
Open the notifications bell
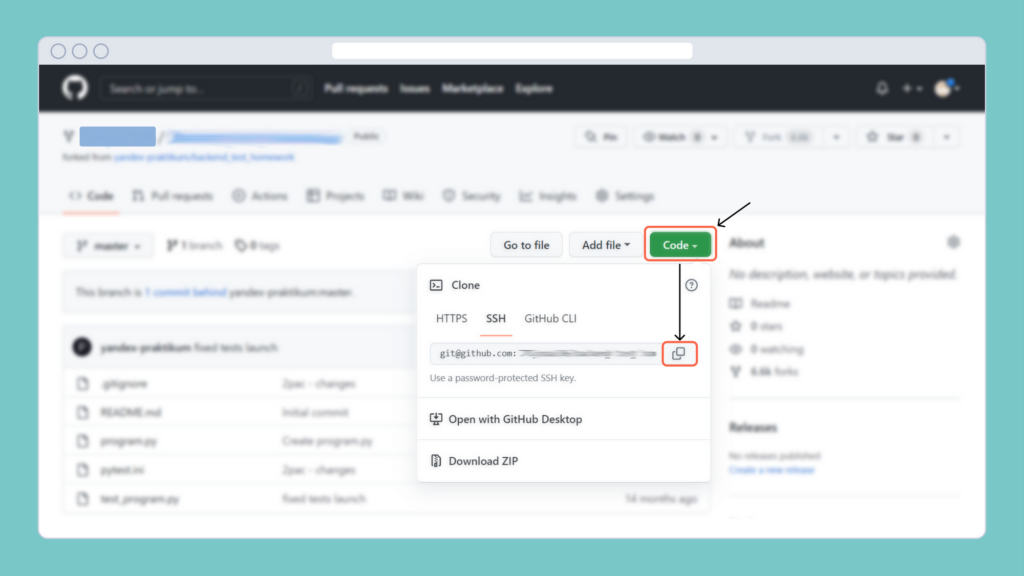tap(882, 89)
